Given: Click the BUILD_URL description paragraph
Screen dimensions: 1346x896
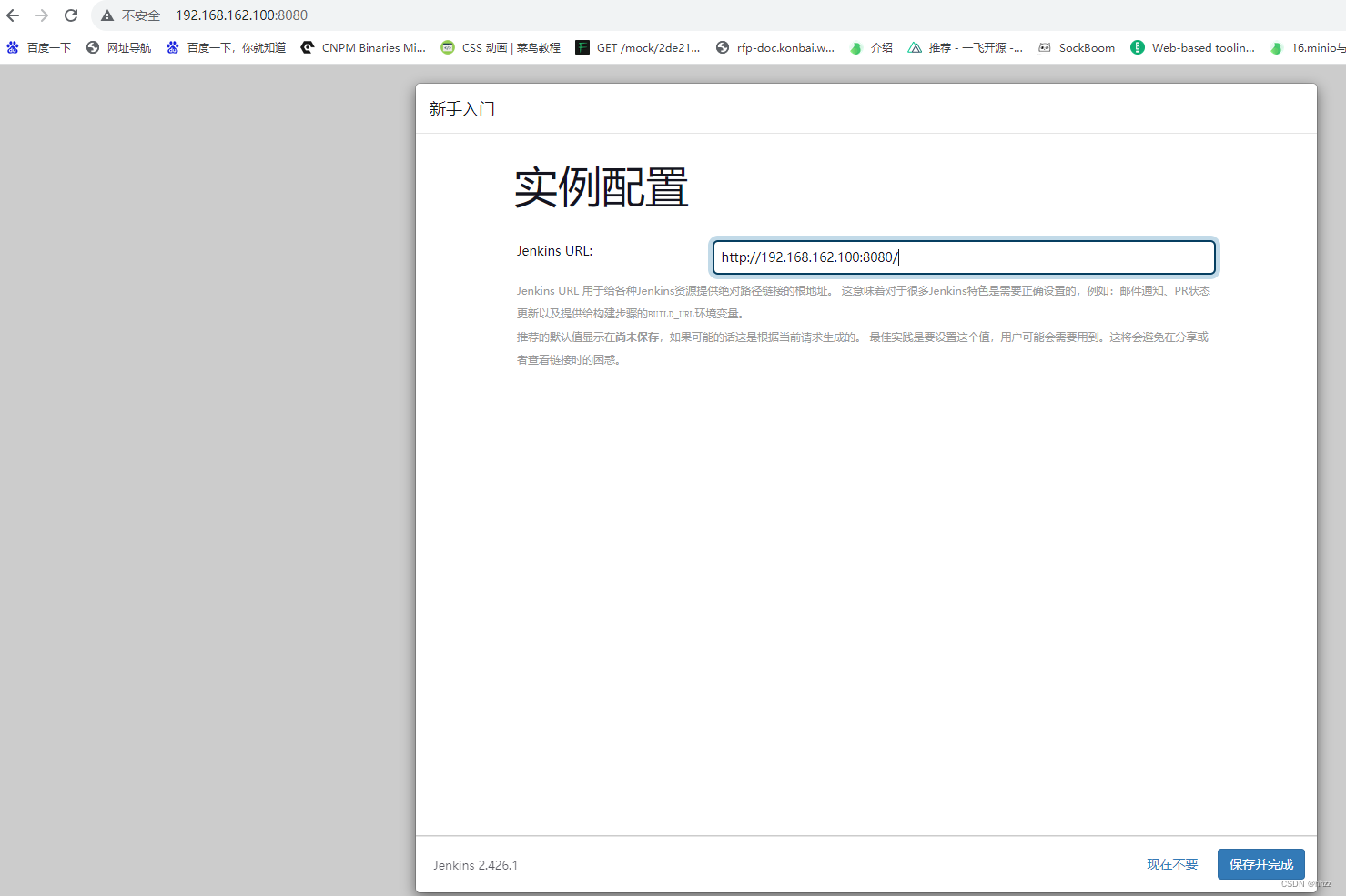Looking at the screenshot, I should tap(864, 302).
